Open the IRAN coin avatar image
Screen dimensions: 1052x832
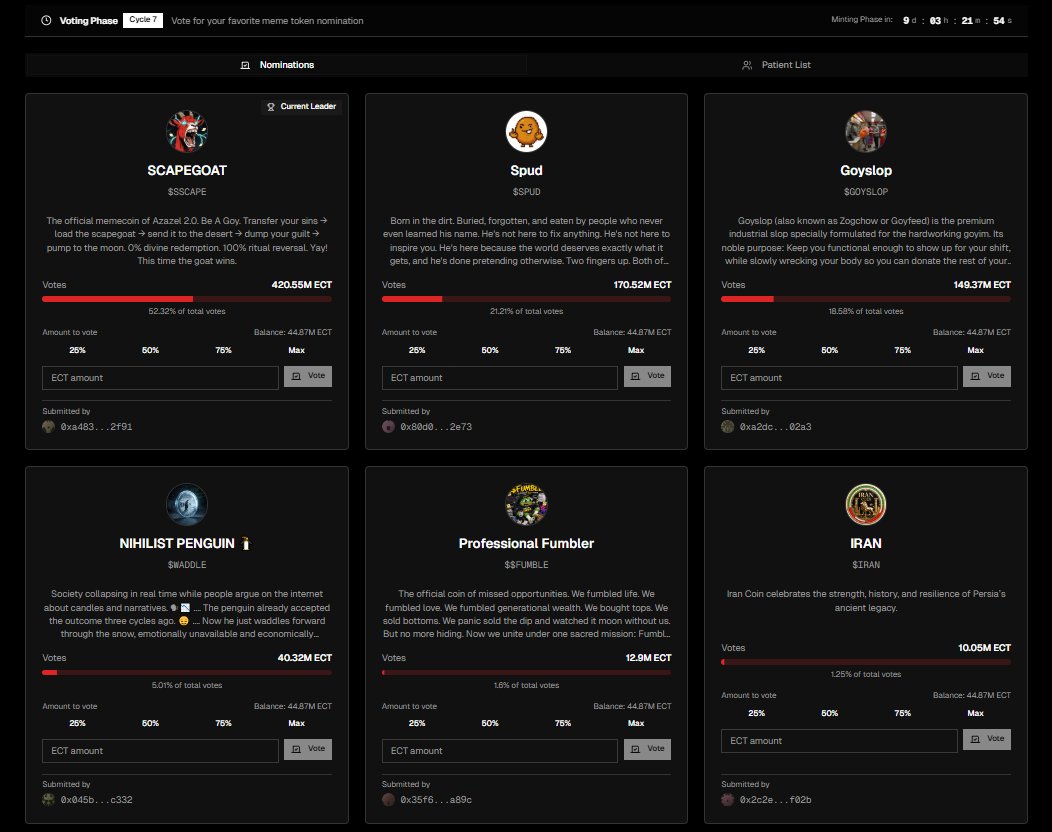coord(865,505)
